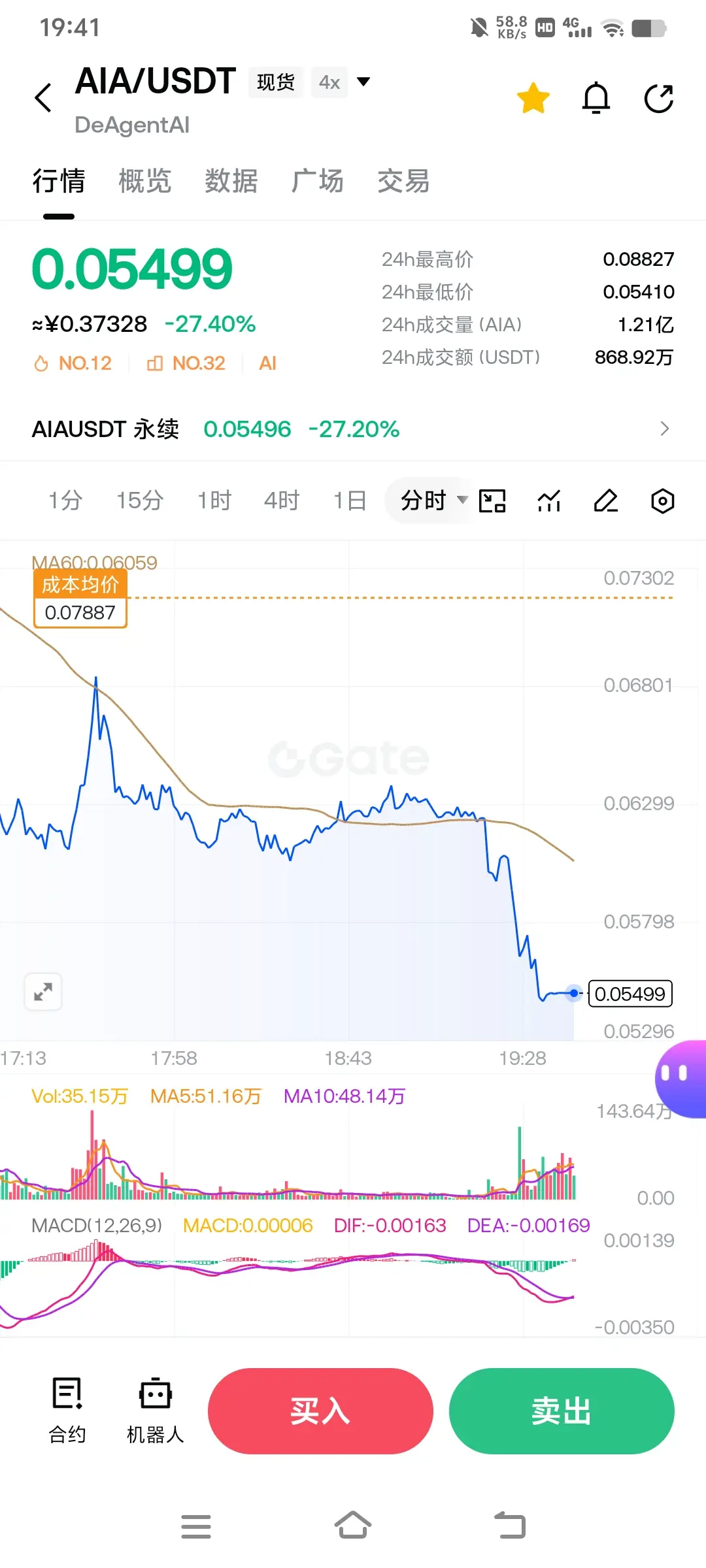Tap the back arrow icon
This screenshot has width=706, height=1568.
[43, 98]
